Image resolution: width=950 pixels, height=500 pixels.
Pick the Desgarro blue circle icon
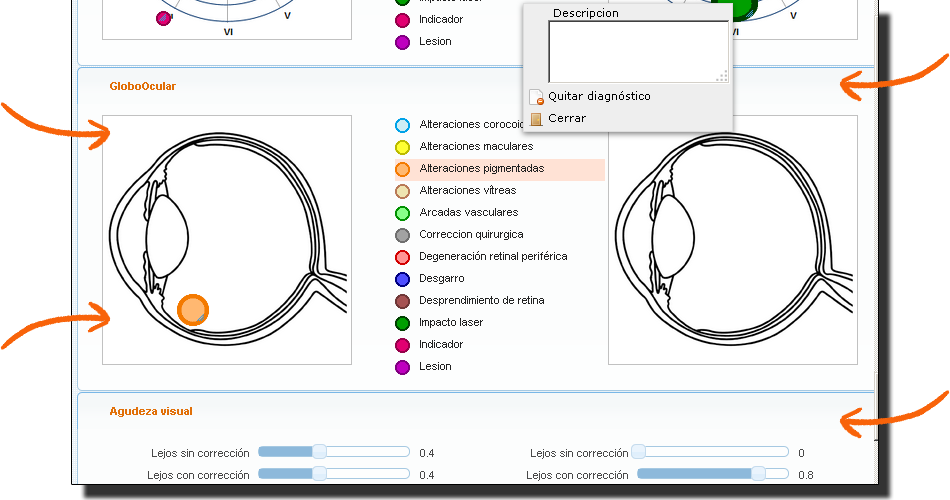pyautogui.click(x=402, y=279)
